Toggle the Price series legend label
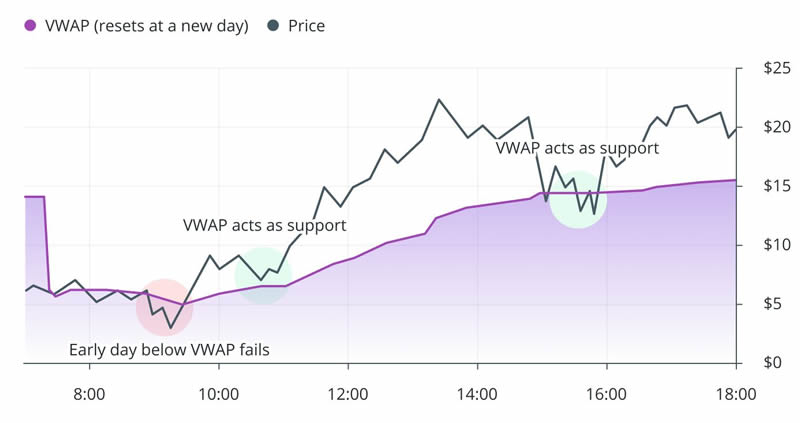800x423 pixels. [305, 26]
